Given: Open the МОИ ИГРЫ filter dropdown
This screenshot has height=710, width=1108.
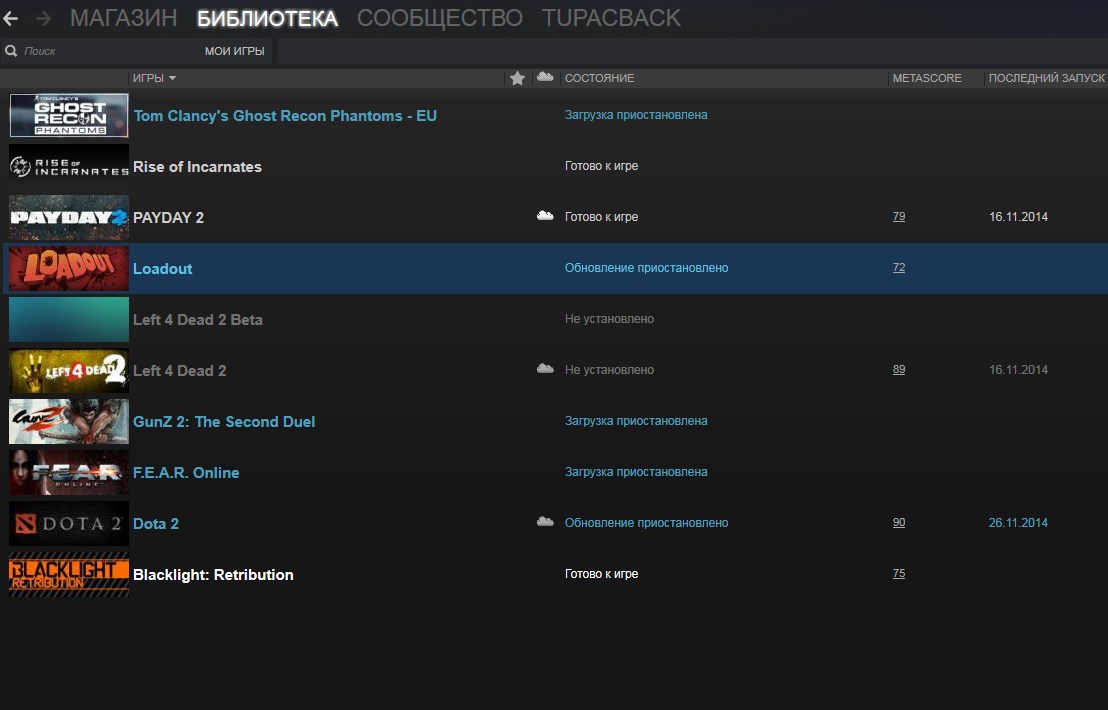Looking at the screenshot, I should click(x=235, y=51).
